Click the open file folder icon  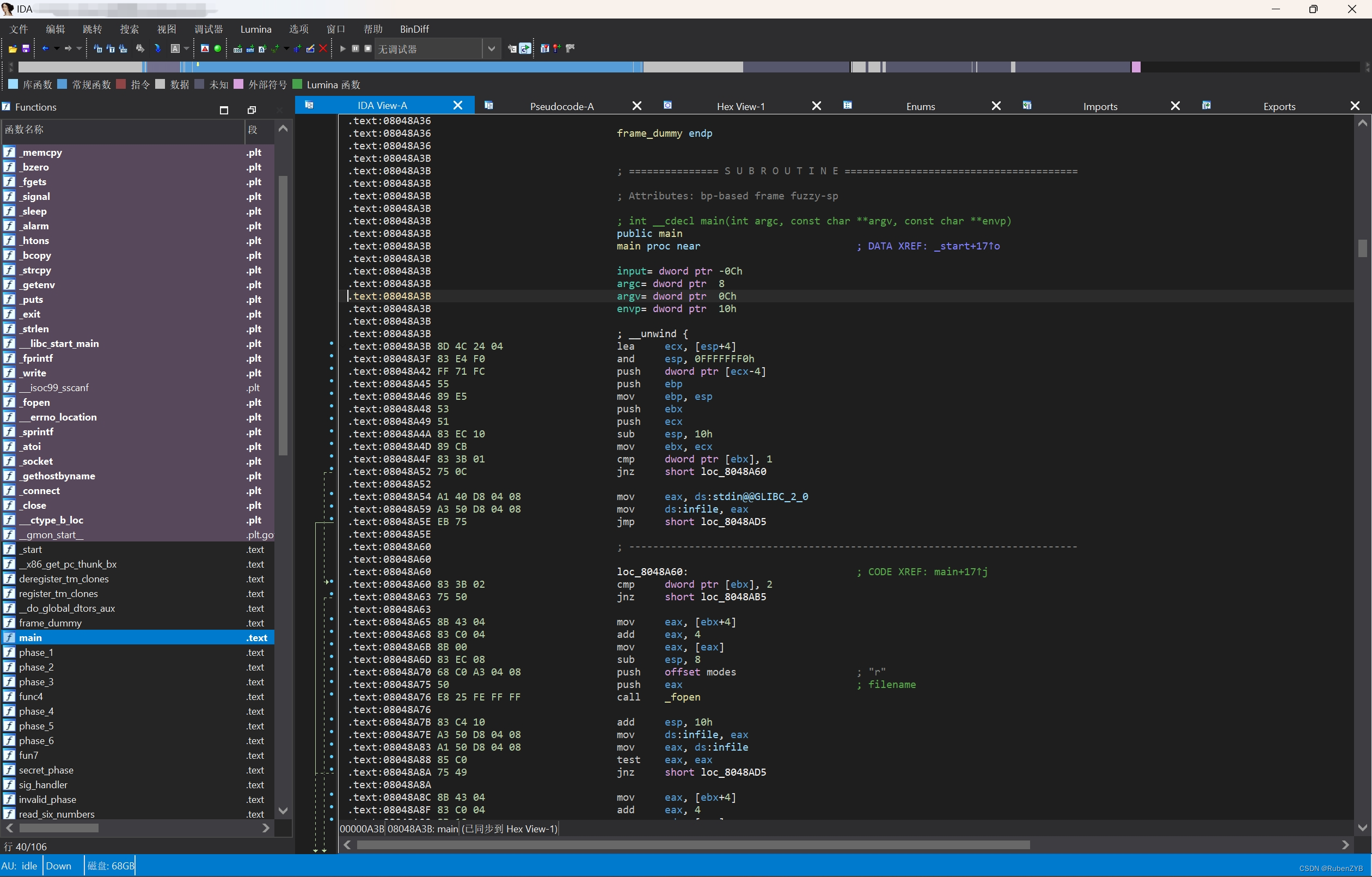point(12,49)
